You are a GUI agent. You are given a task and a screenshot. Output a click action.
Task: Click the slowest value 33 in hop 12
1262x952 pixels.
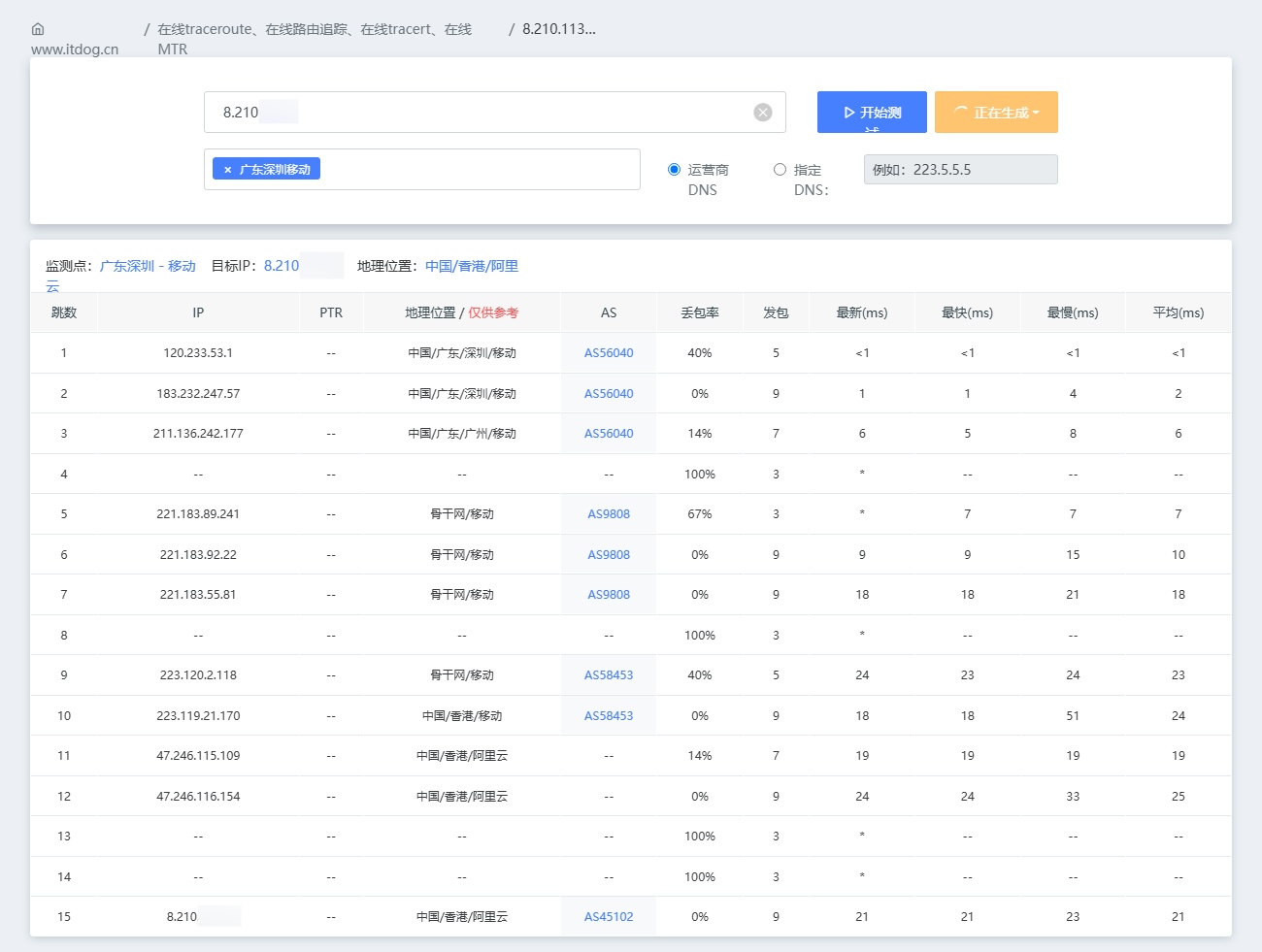click(1073, 797)
